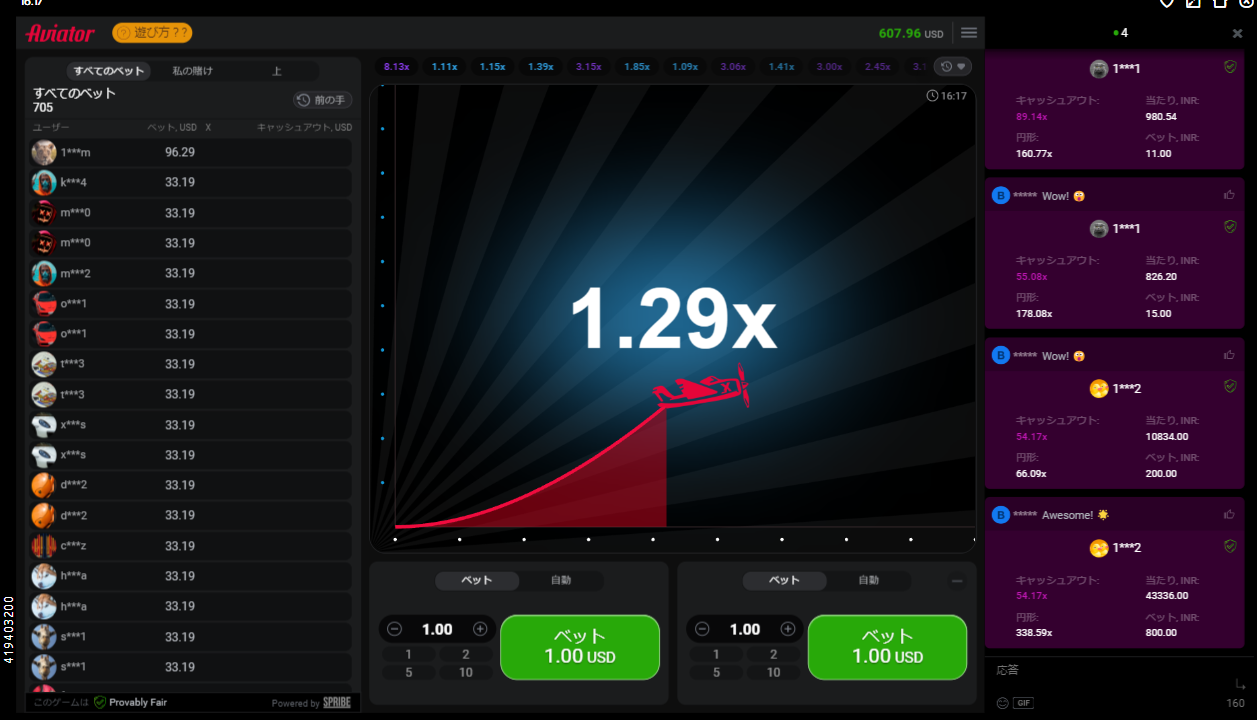1257x720 pixels.
Task: Select the ベット toggle in right panel
Action: [784, 580]
